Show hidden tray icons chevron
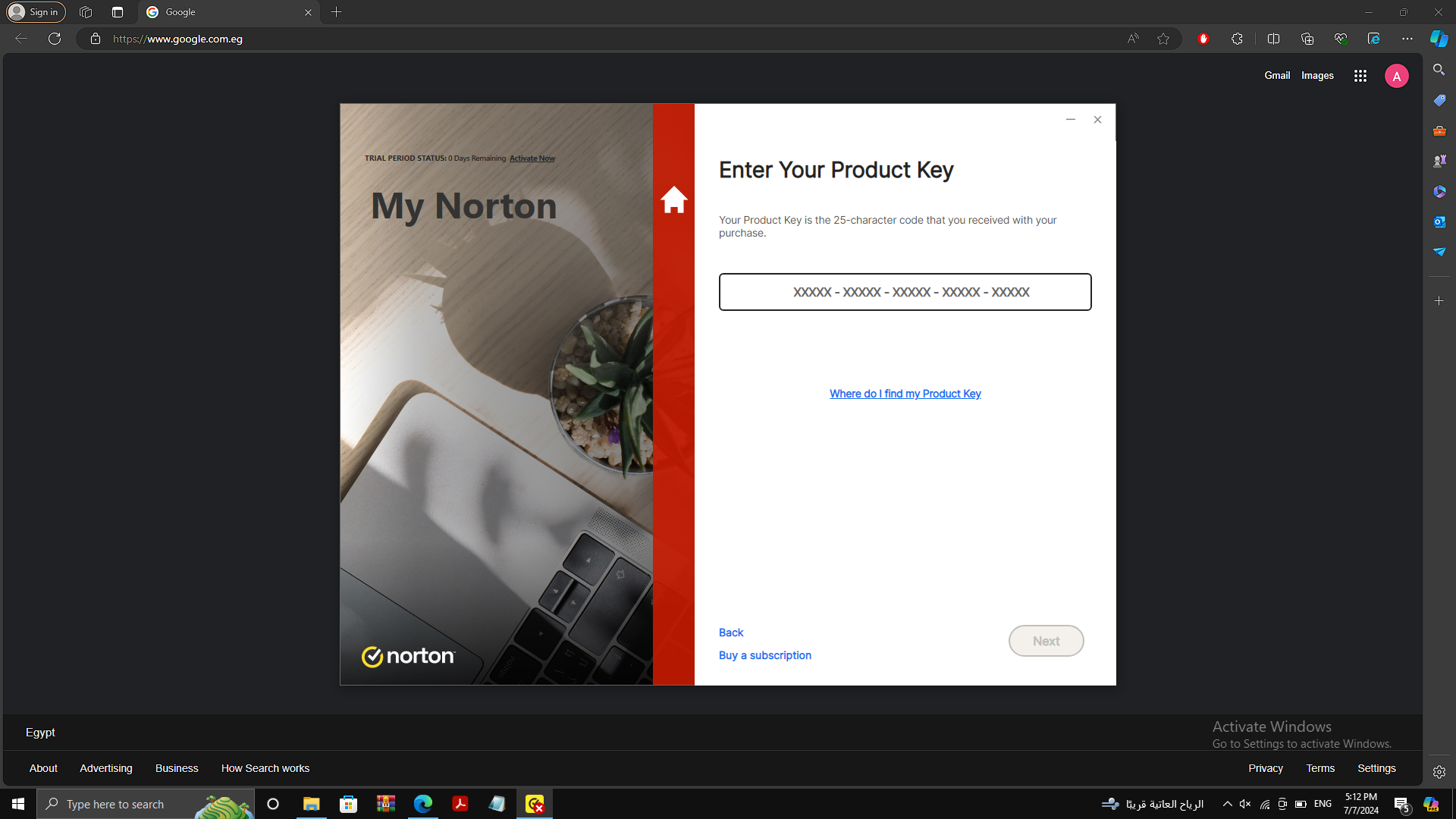1456x819 pixels. [1227, 804]
